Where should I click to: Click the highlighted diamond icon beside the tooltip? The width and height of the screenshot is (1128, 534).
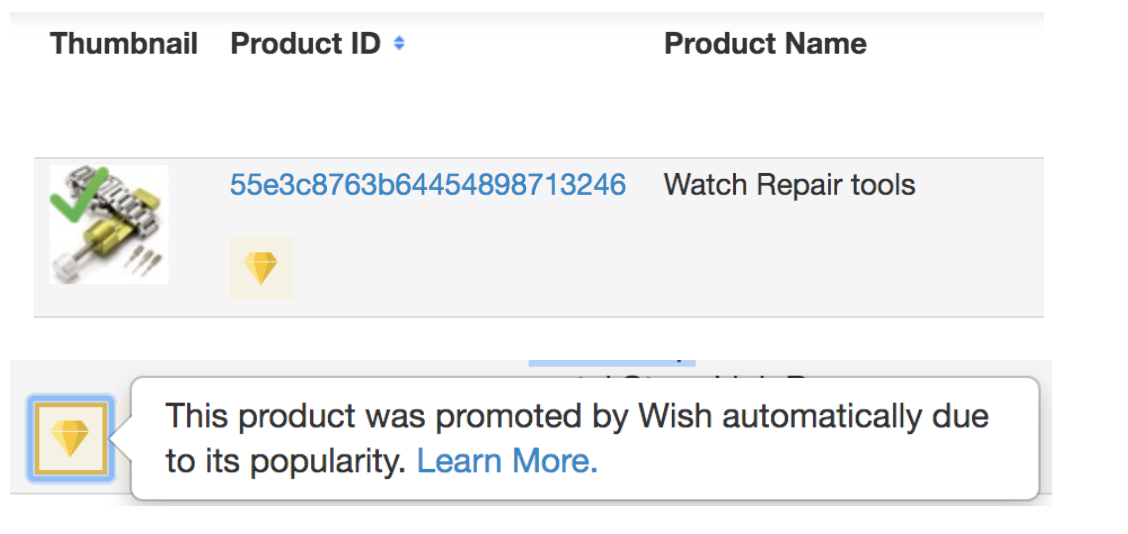tap(70, 438)
